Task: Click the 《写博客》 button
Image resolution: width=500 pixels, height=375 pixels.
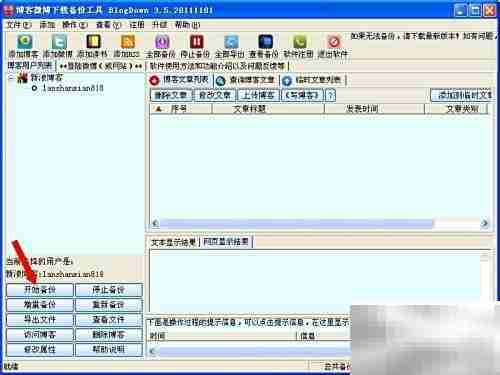Action: [x=302, y=95]
